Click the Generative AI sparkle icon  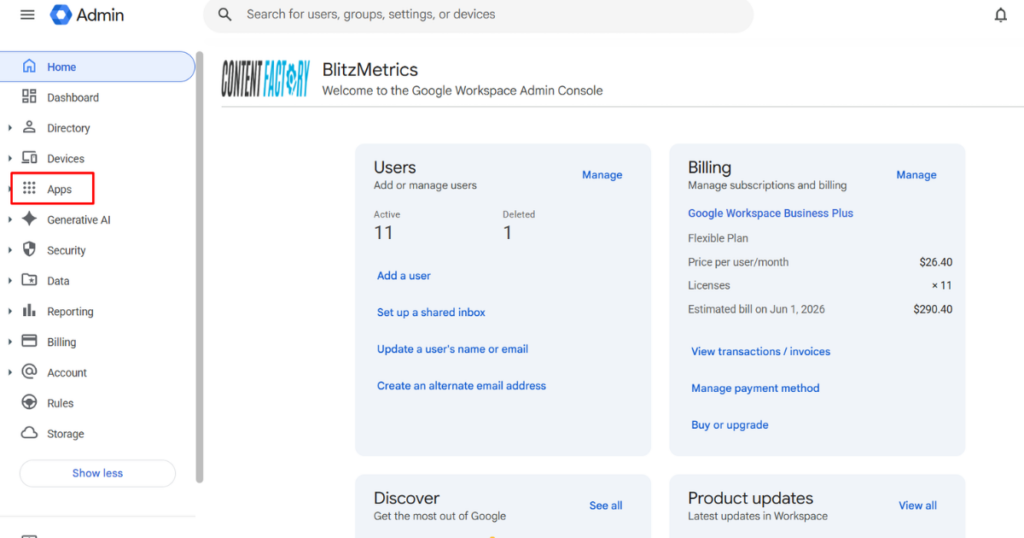coord(29,219)
